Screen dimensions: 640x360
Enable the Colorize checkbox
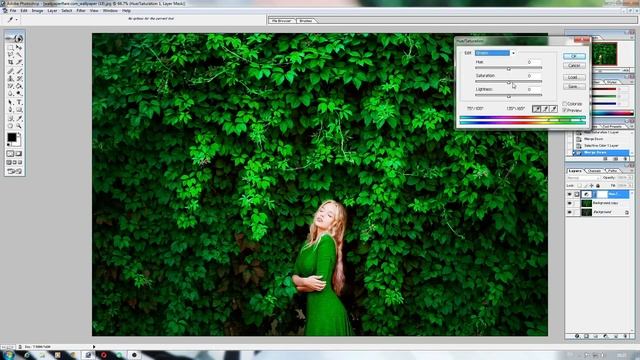point(565,104)
